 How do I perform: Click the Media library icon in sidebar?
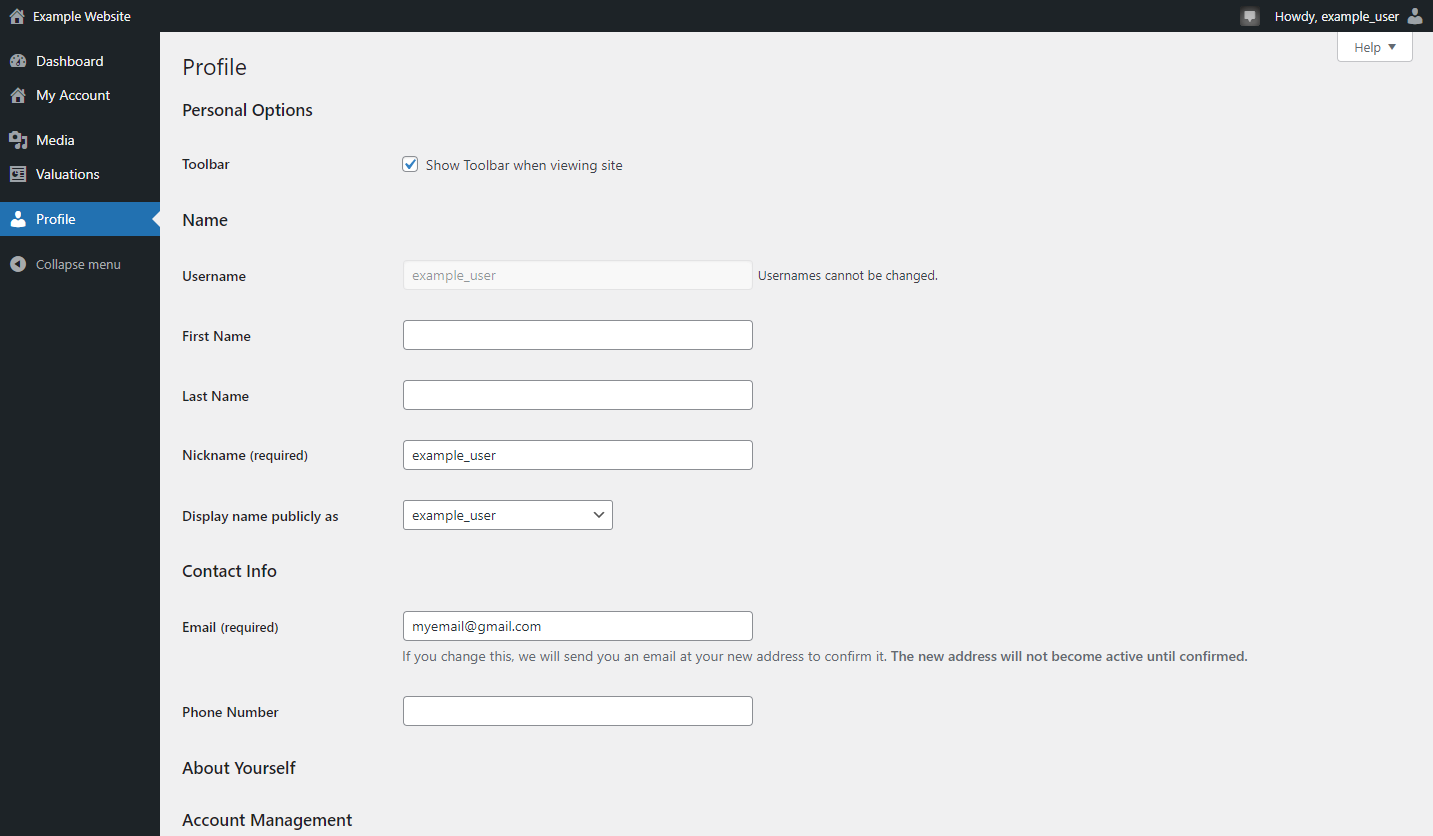[x=18, y=140]
